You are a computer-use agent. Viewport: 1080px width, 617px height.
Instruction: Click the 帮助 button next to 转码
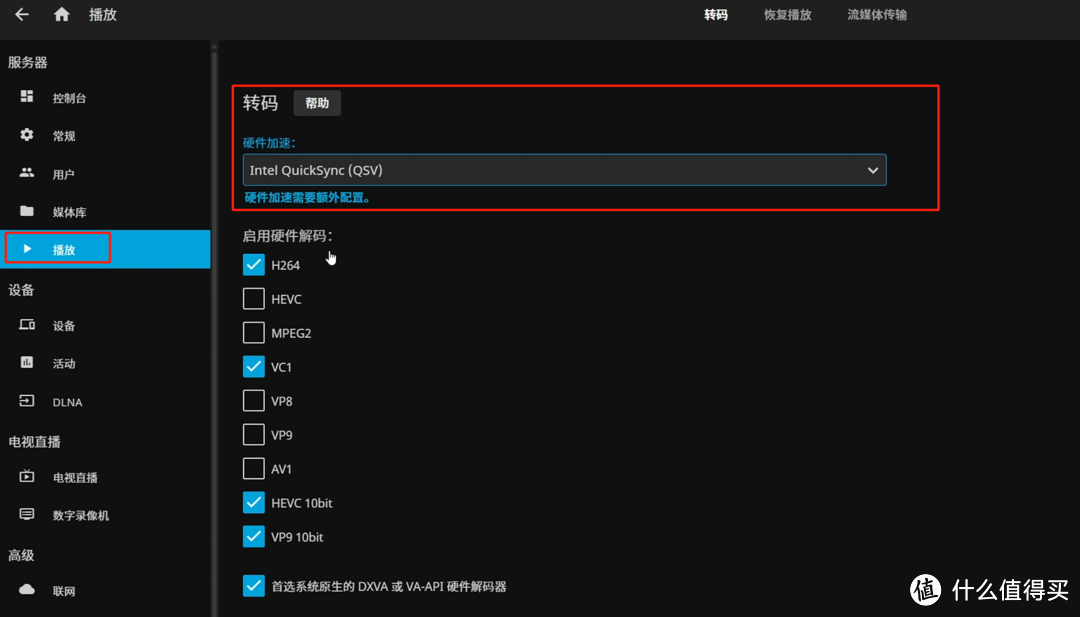317,103
